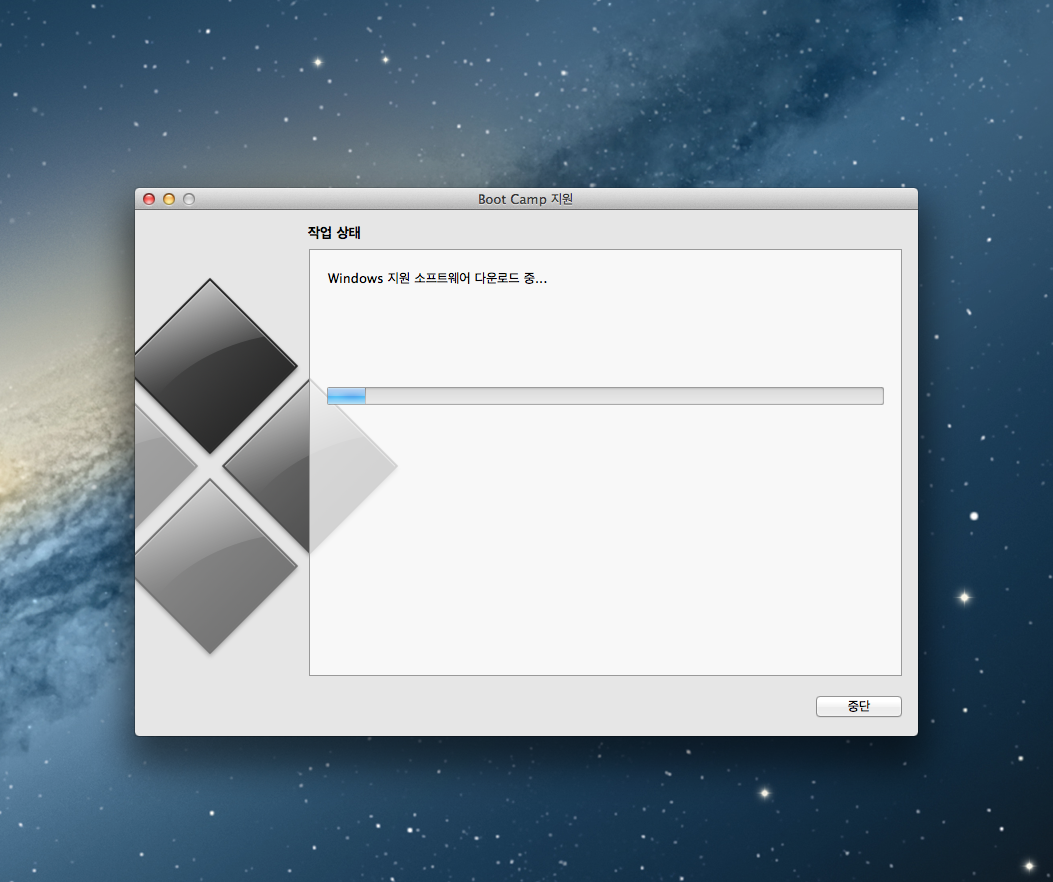Click the '작업 상태' heading
The width and height of the screenshot is (1053, 882).
(334, 232)
